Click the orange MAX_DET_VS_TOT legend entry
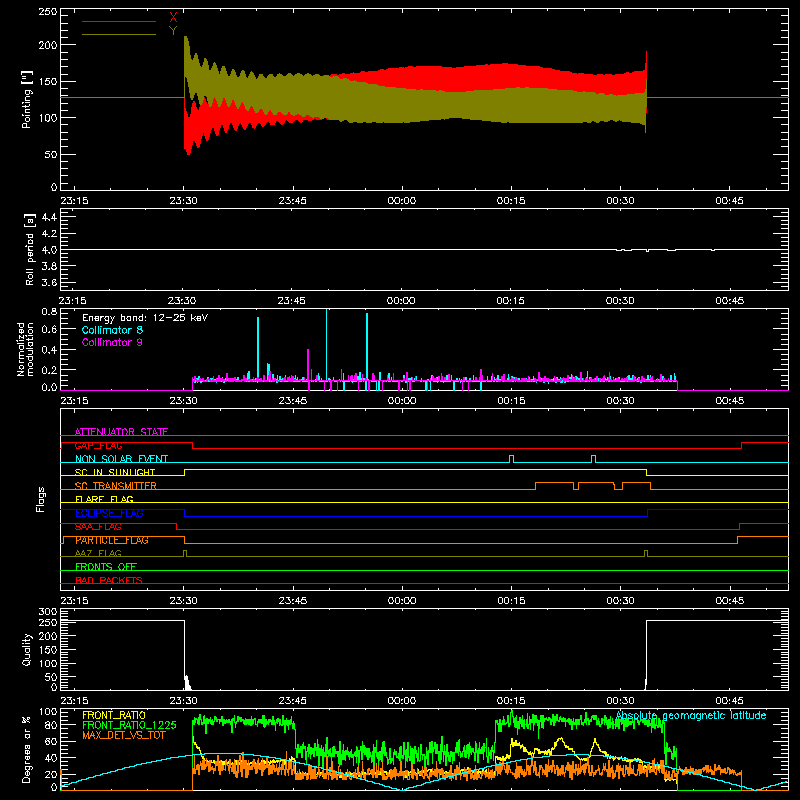800x800 pixels. click(124, 735)
